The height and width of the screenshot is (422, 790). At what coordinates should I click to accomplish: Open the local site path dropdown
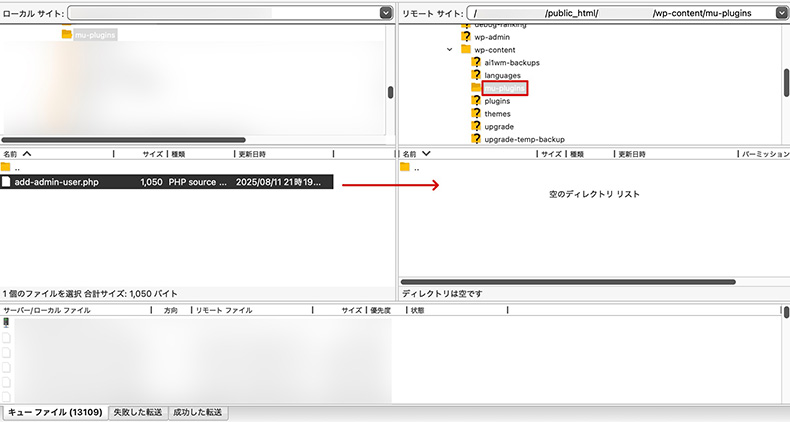click(386, 13)
